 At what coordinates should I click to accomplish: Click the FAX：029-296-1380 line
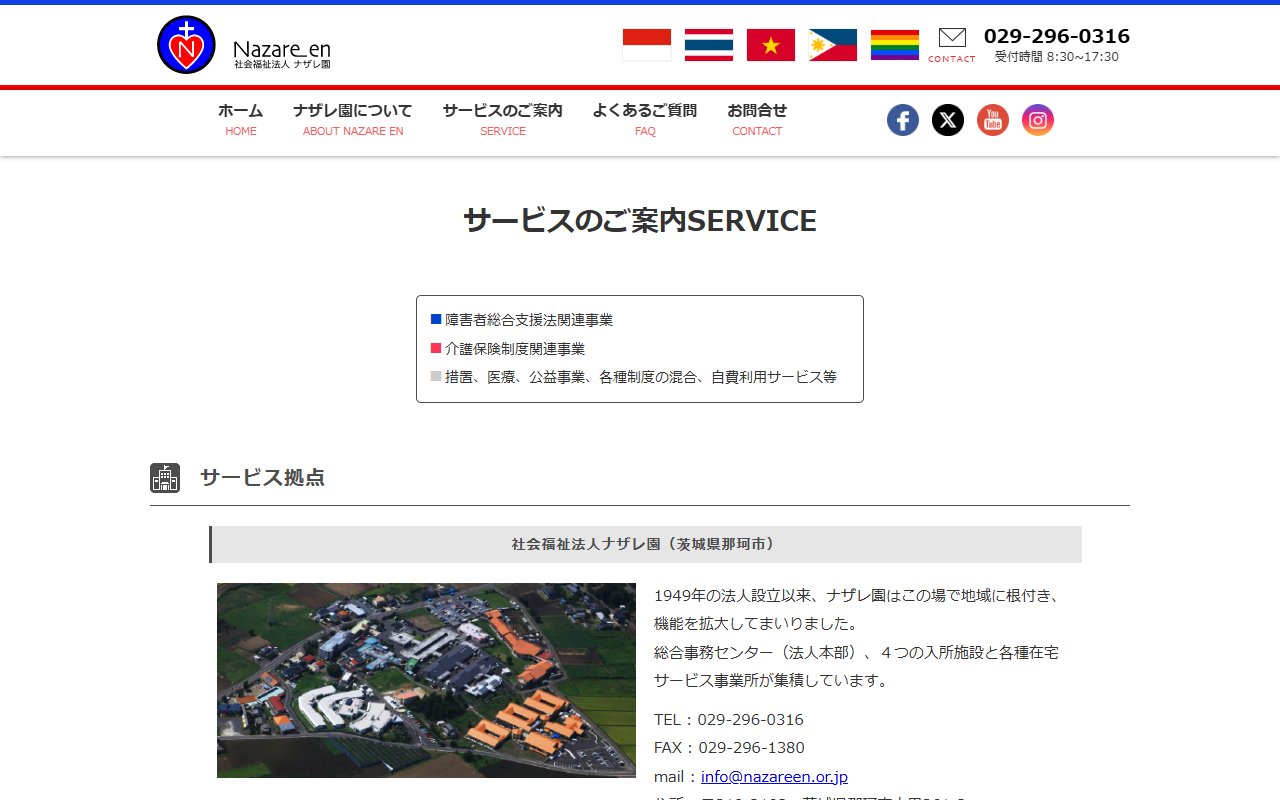(x=729, y=748)
